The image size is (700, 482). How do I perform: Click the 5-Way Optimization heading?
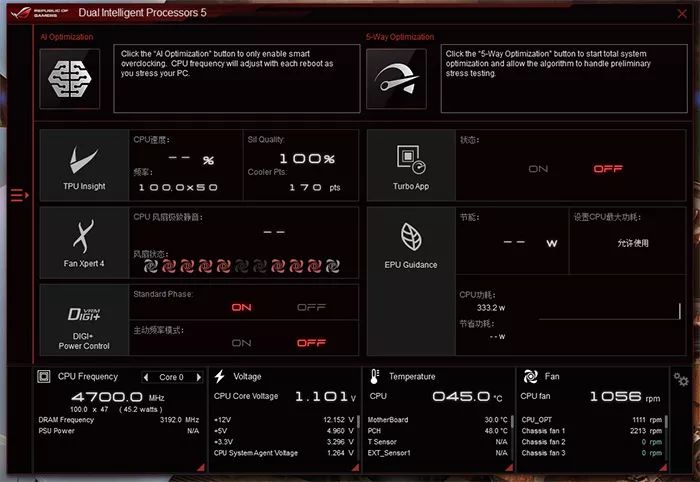[400, 37]
